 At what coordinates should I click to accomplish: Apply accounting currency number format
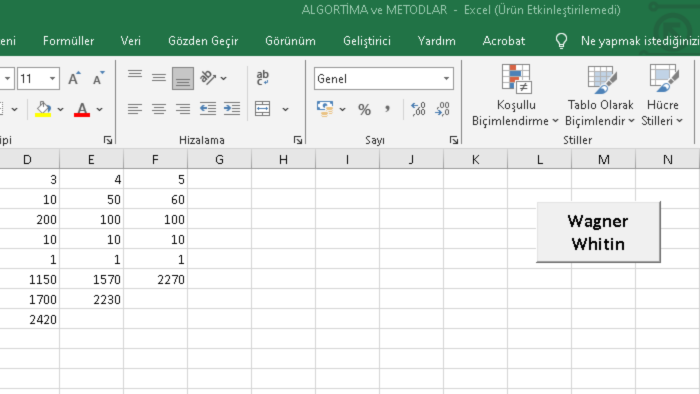point(325,109)
